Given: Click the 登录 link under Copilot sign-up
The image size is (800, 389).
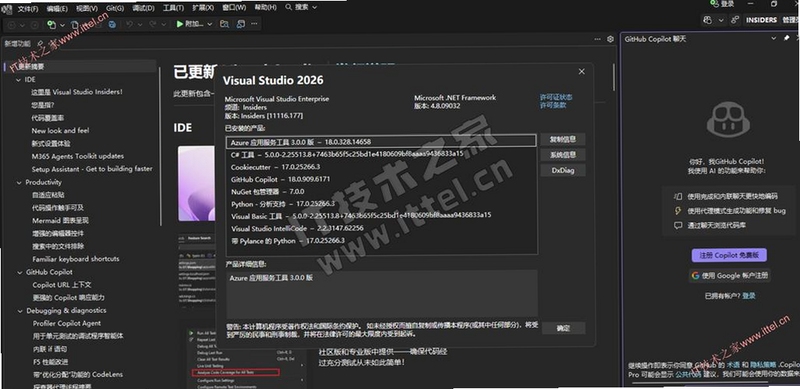Looking at the screenshot, I should pyautogui.click(x=749, y=296).
